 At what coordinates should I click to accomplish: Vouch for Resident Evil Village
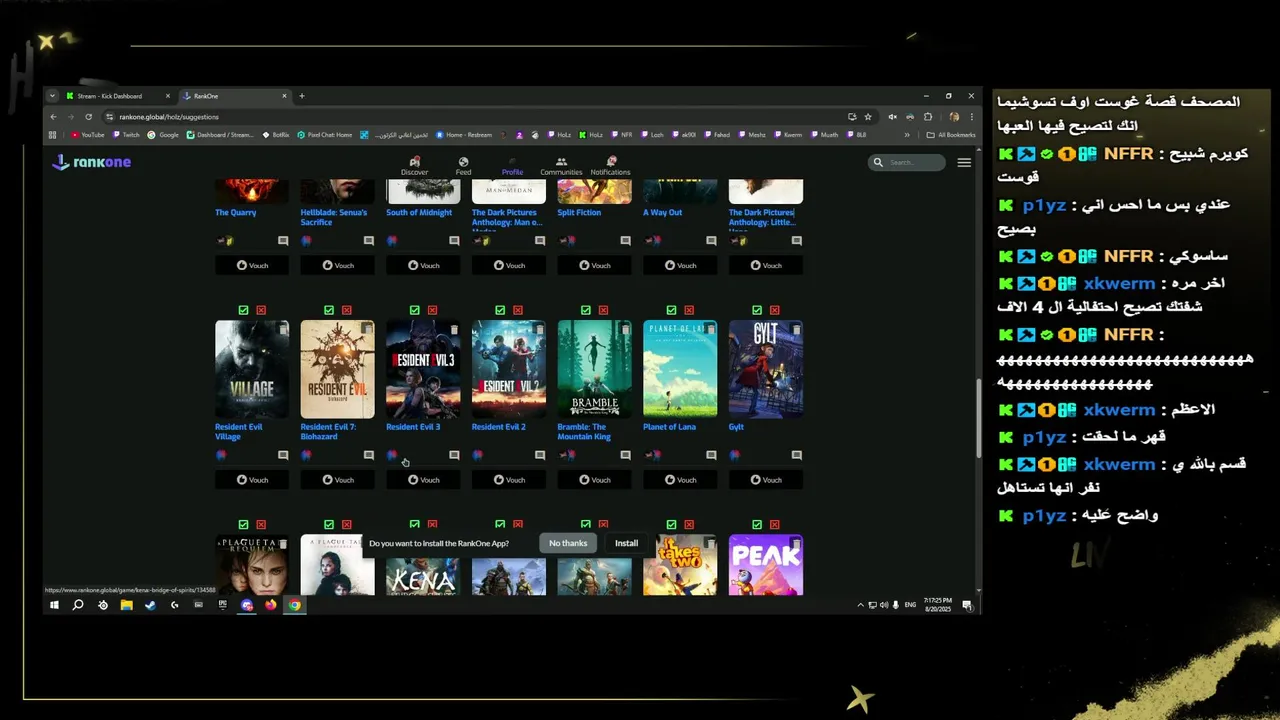(x=252, y=480)
